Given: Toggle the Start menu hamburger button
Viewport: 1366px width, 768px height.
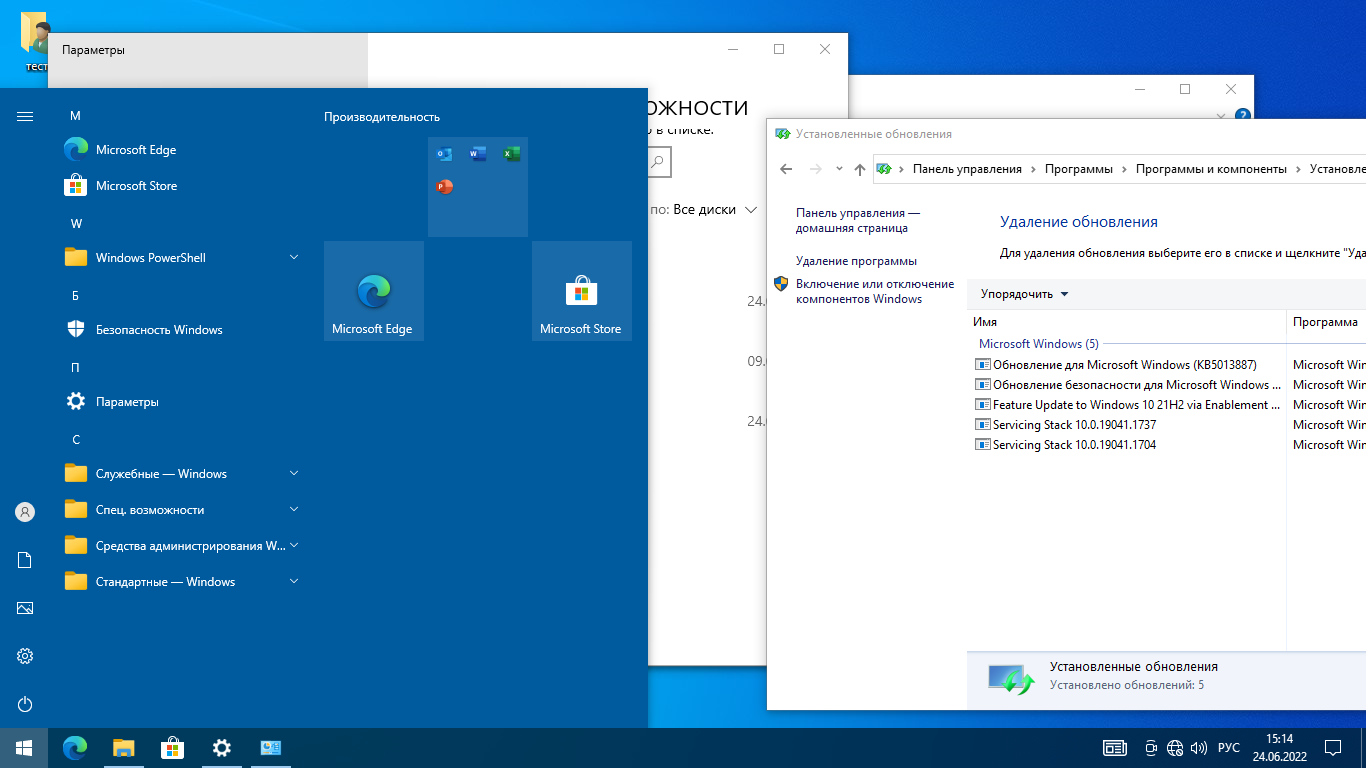Looking at the screenshot, I should (25, 116).
